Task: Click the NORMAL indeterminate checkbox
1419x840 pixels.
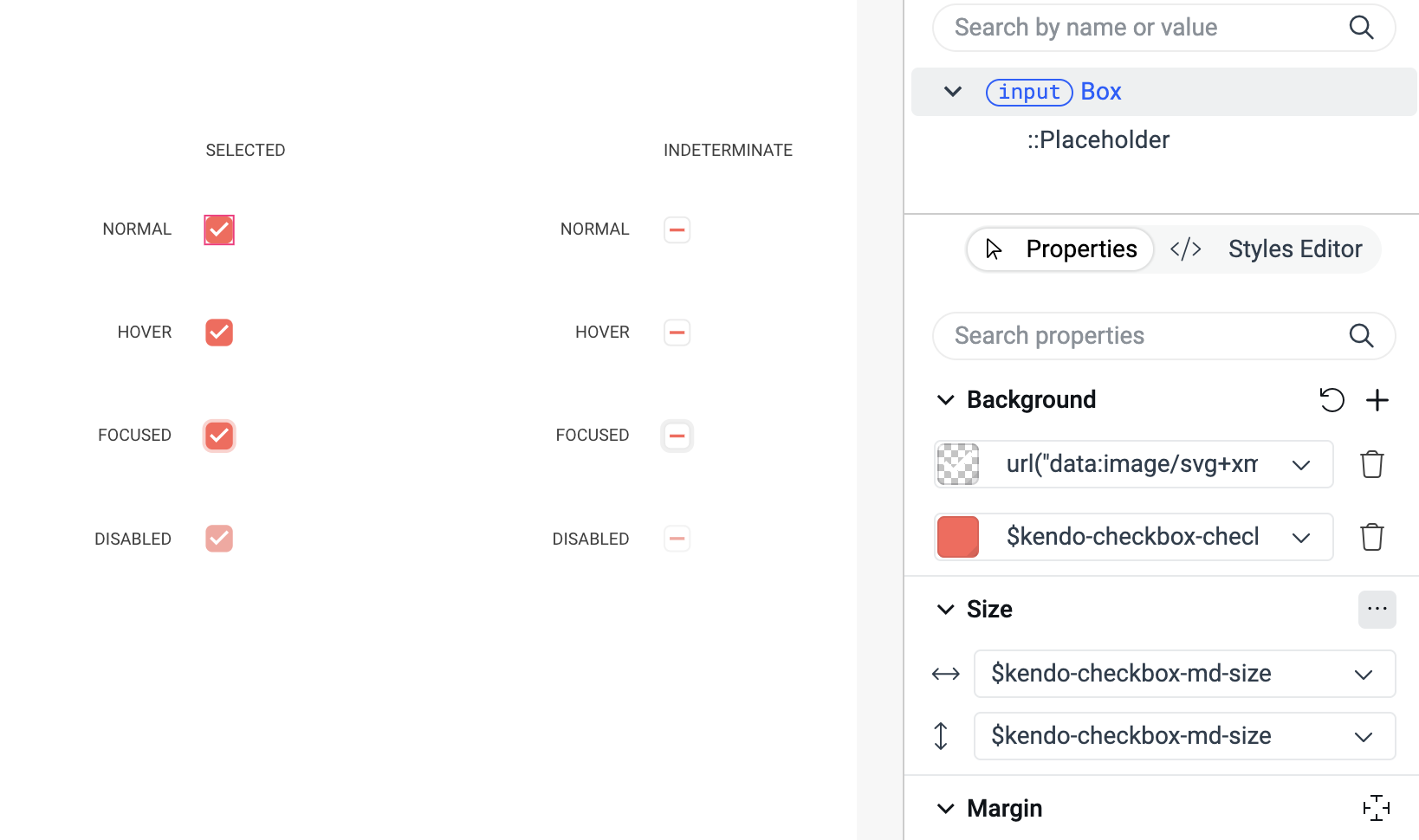Action: click(x=677, y=229)
